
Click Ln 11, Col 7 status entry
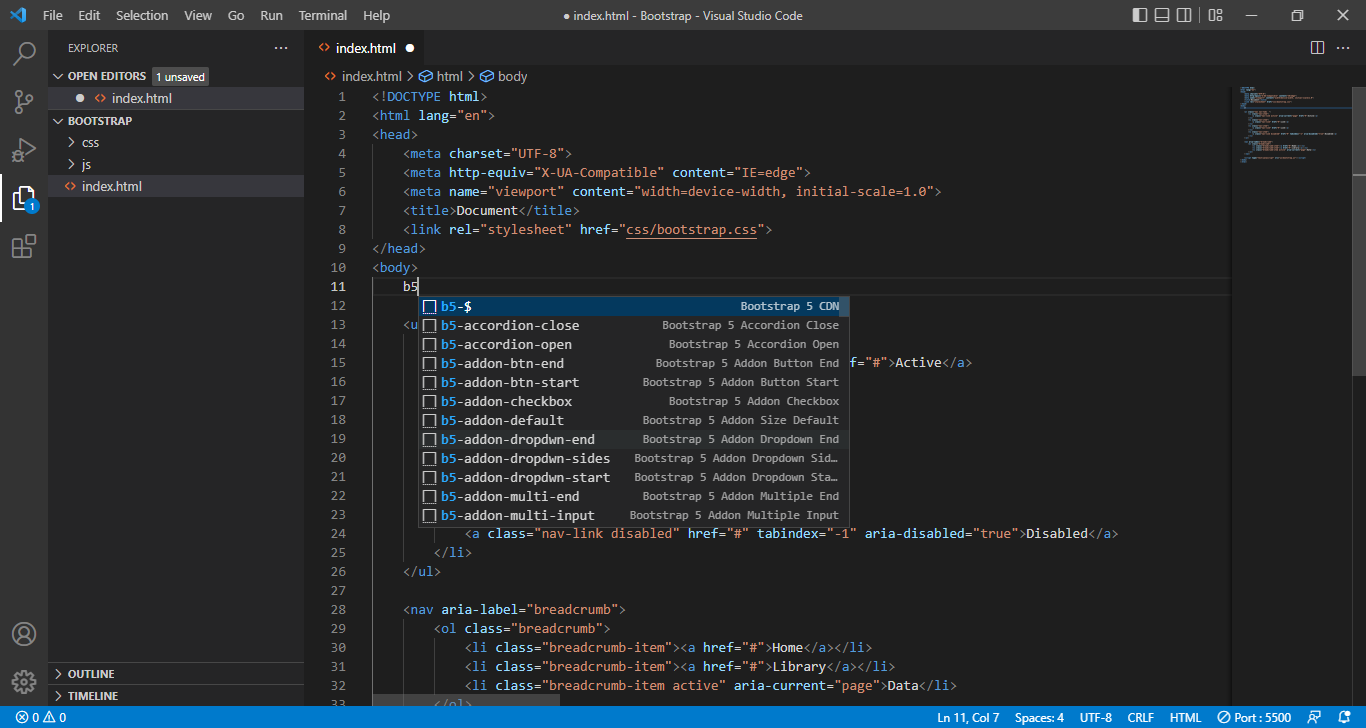point(968,718)
